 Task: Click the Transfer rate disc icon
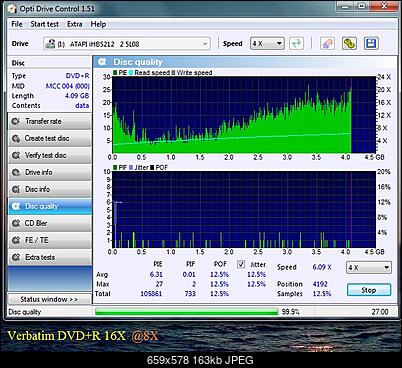point(16,121)
